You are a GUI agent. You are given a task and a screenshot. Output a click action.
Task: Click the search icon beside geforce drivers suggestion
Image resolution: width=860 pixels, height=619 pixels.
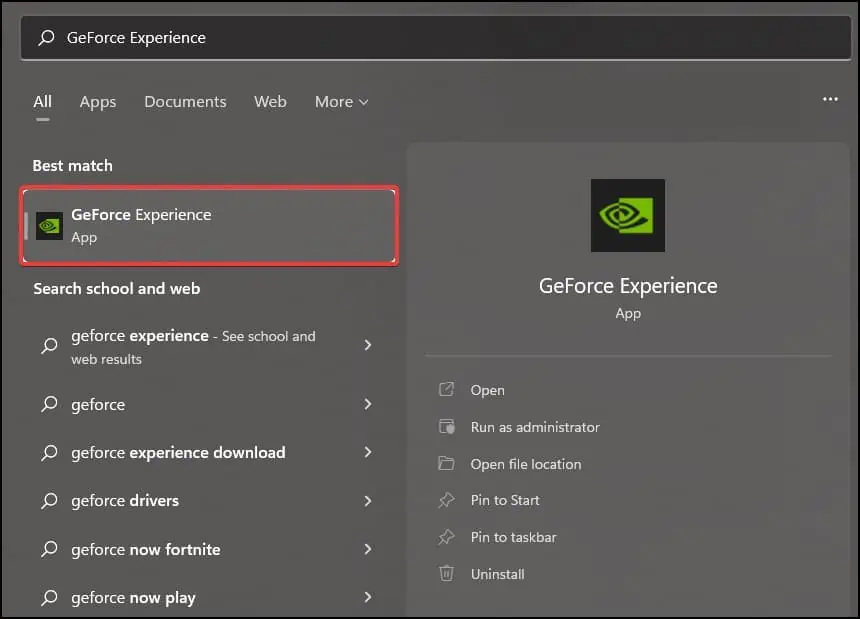(49, 501)
